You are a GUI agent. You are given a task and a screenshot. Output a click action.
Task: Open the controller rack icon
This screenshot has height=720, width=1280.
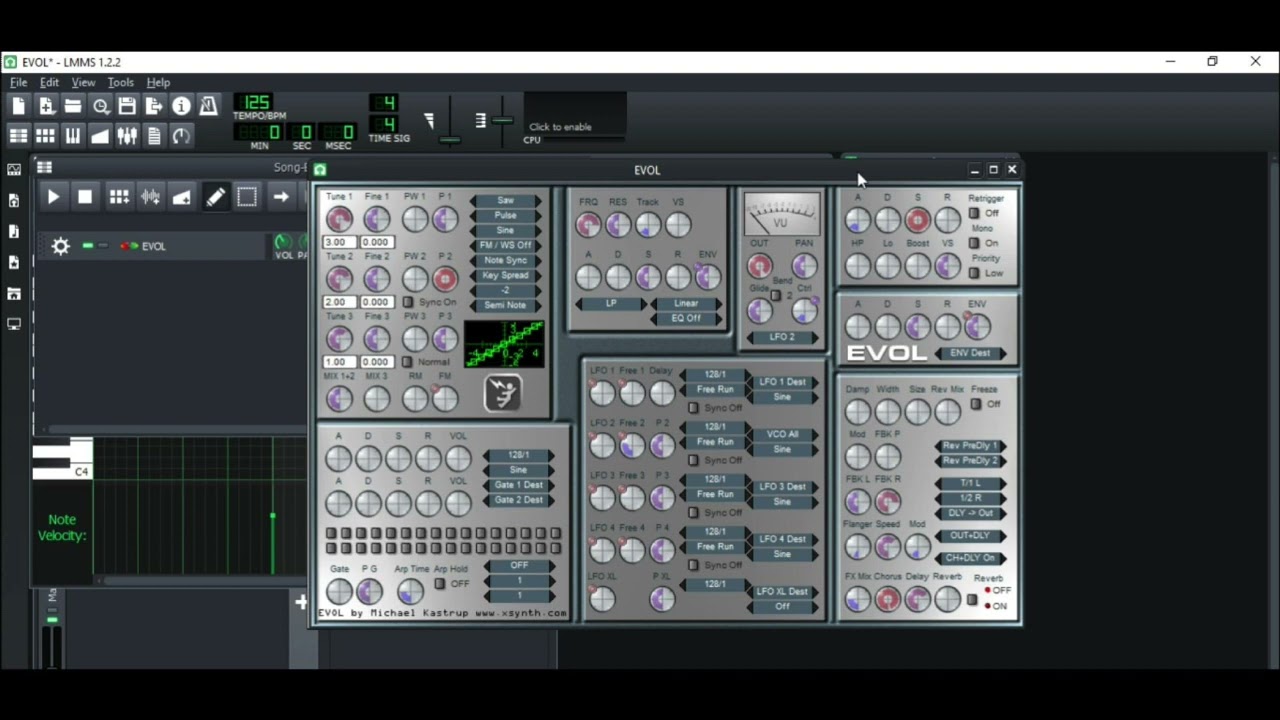[181, 136]
